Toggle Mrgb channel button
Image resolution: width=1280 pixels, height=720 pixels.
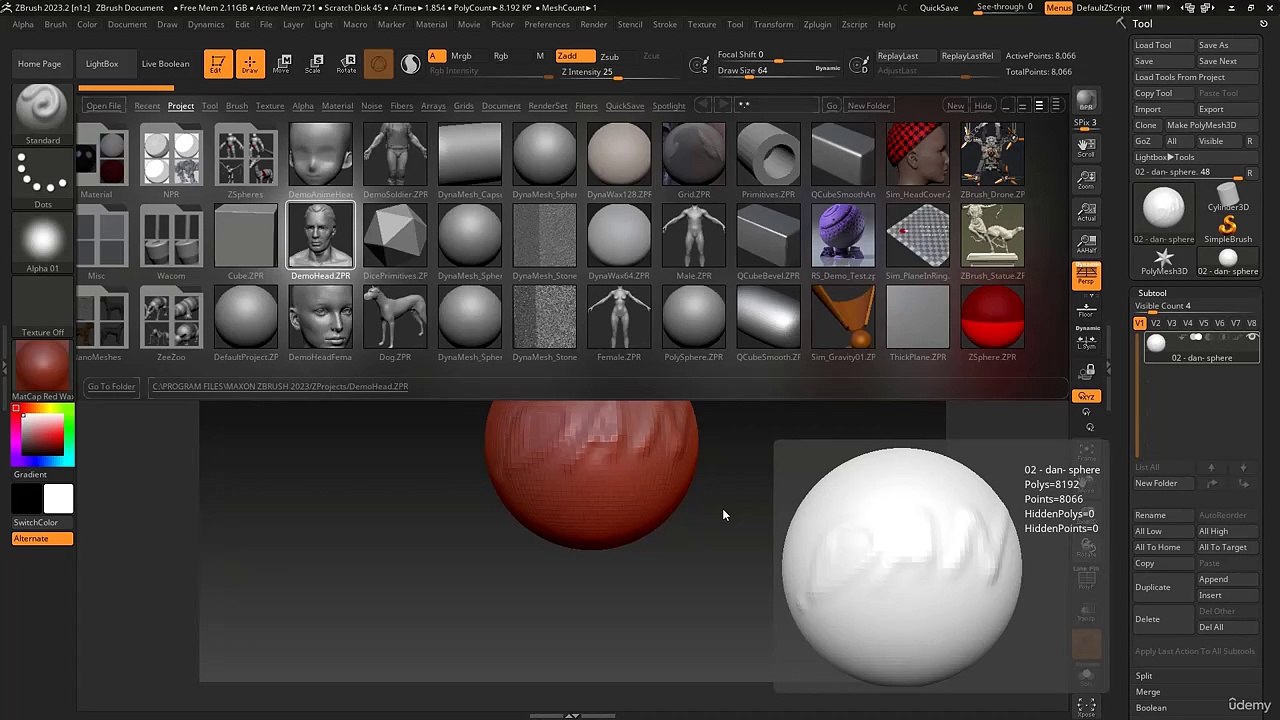pyautogui.click(x=461, y=56)
